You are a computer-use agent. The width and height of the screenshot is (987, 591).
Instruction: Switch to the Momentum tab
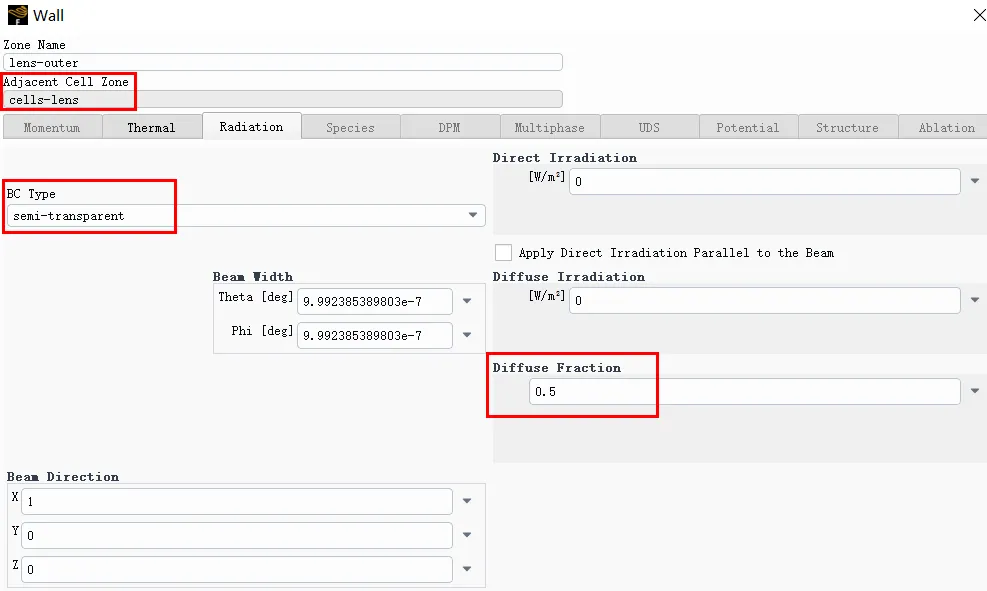[x=52, y=128]
